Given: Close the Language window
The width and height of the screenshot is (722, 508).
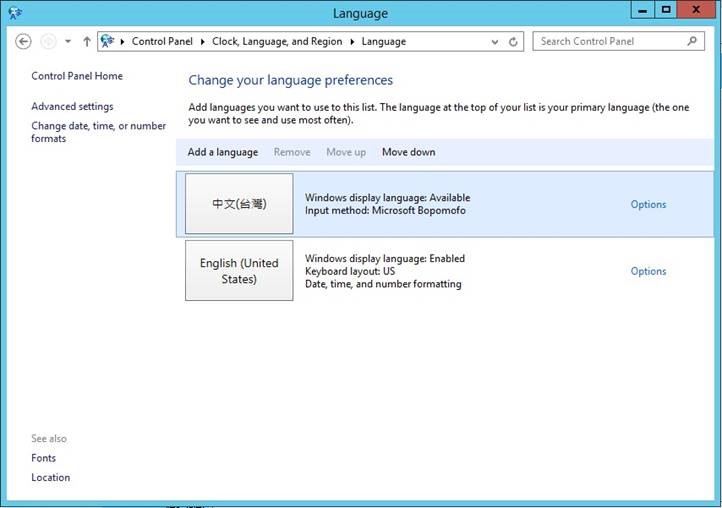Looking at the screenshot, I should (x=696, y=10).
